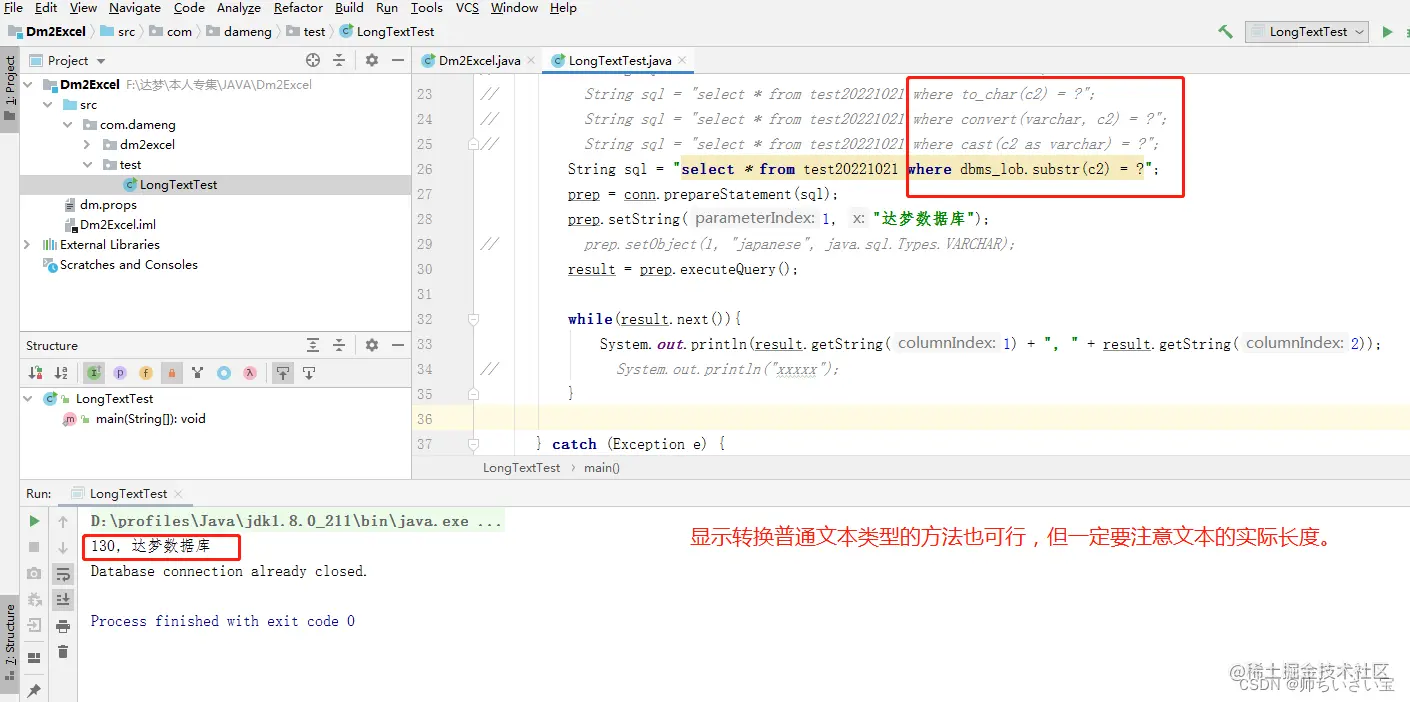This screenshot has height=702, width=1410.
Task: Click Down the stack trace arrow
Action: (x=63, y=547)
